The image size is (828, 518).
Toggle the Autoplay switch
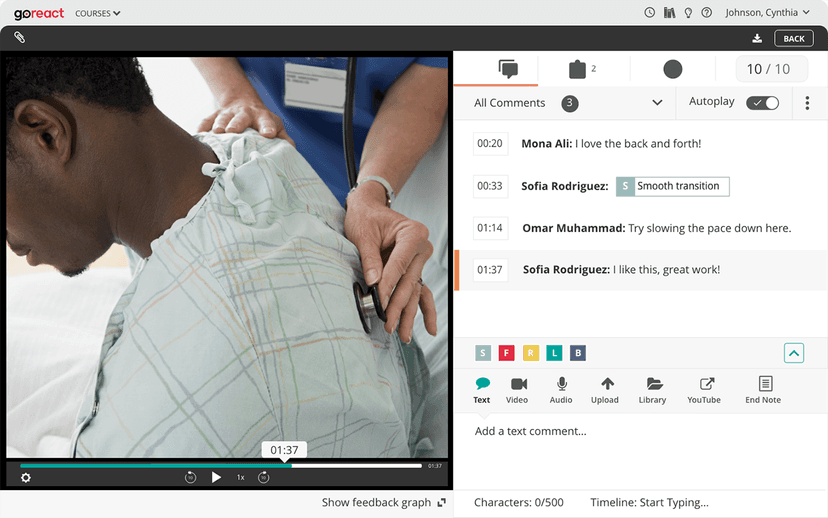763,103
